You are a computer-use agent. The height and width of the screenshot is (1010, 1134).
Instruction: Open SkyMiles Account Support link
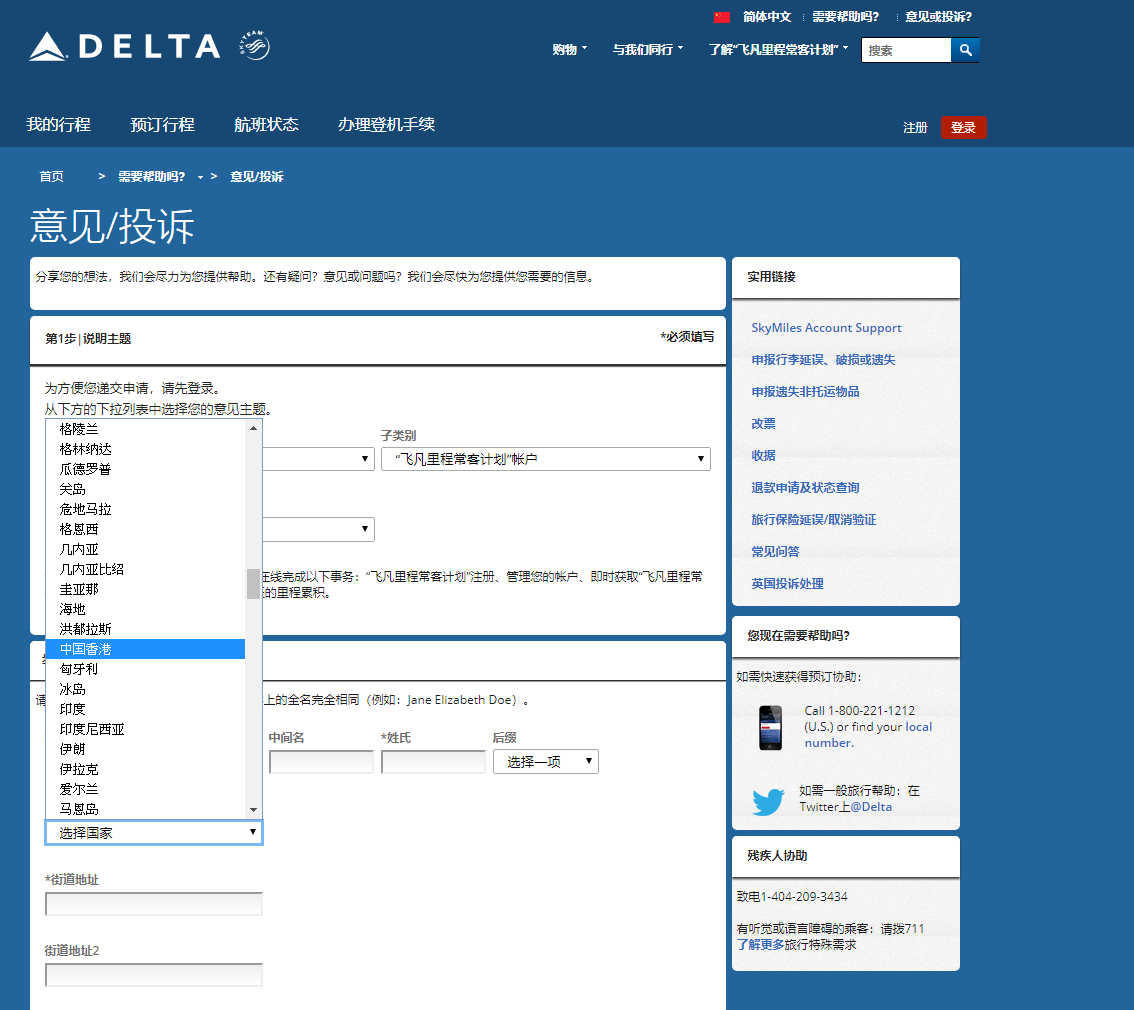point(826,328)
